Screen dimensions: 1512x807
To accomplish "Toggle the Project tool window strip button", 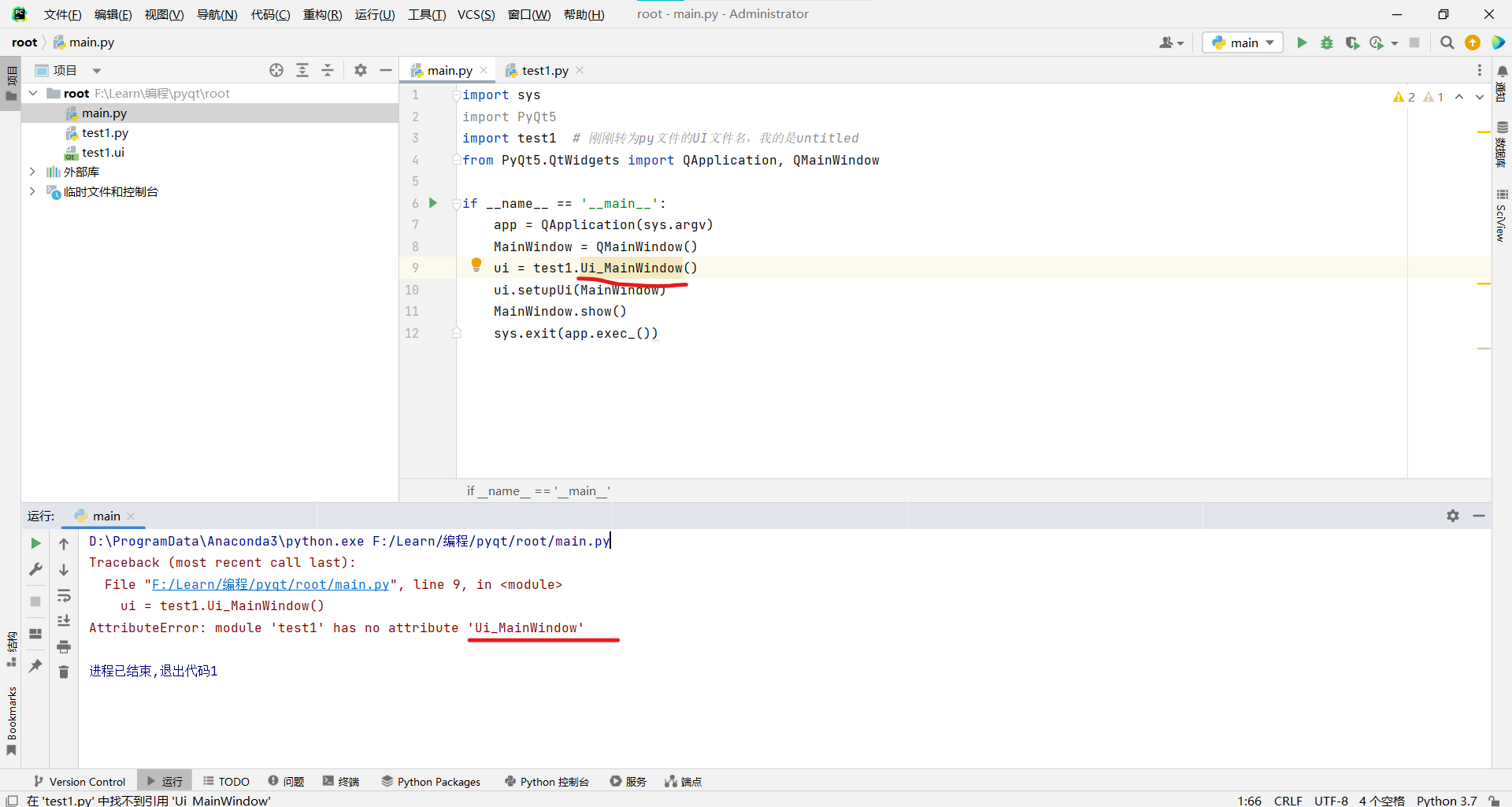I will coord(11,83).
